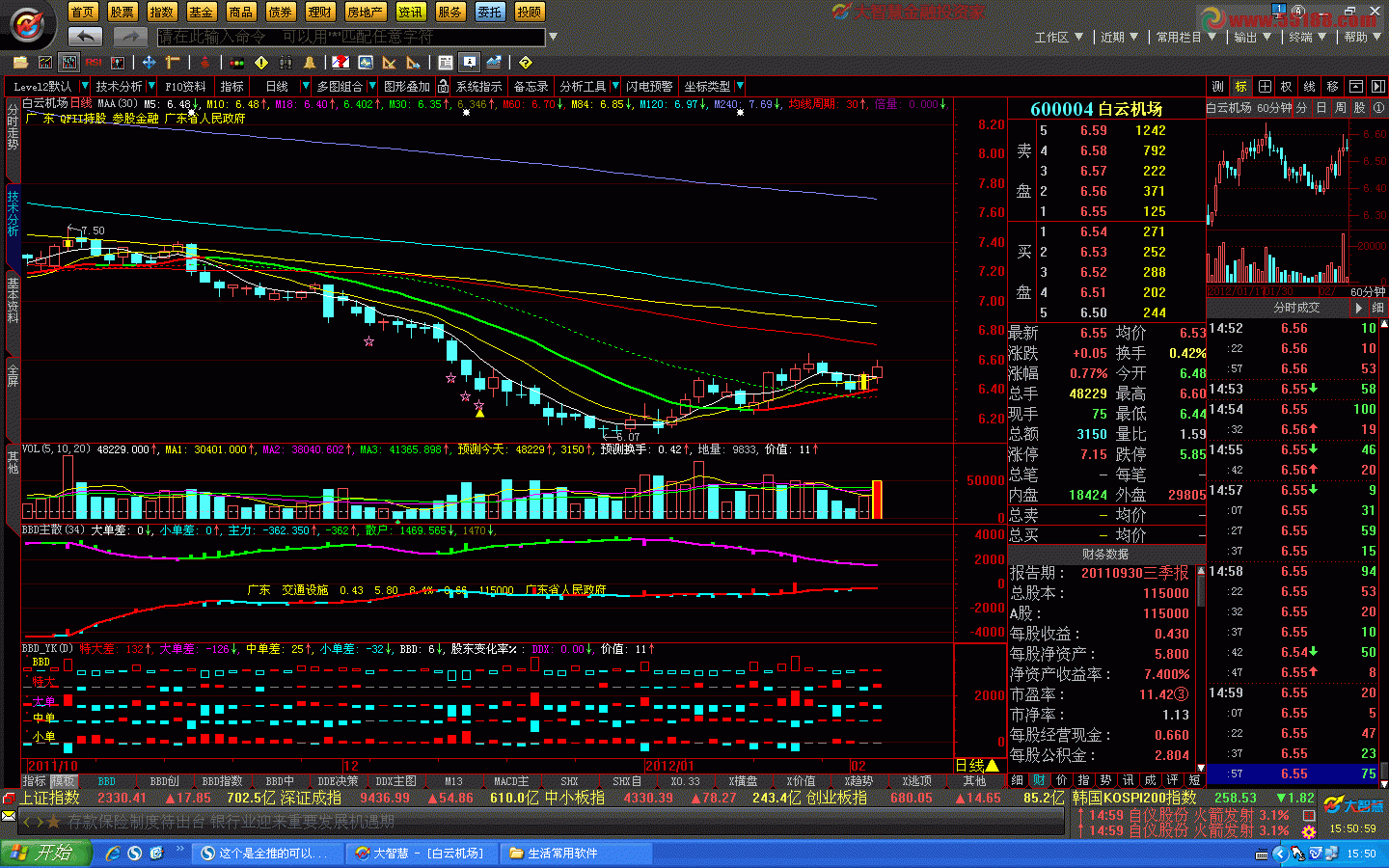Screen dimensions: 1389x868
Task: Click the back arrow navigation button
Action: pyautogui.click(x=85, y=36)
